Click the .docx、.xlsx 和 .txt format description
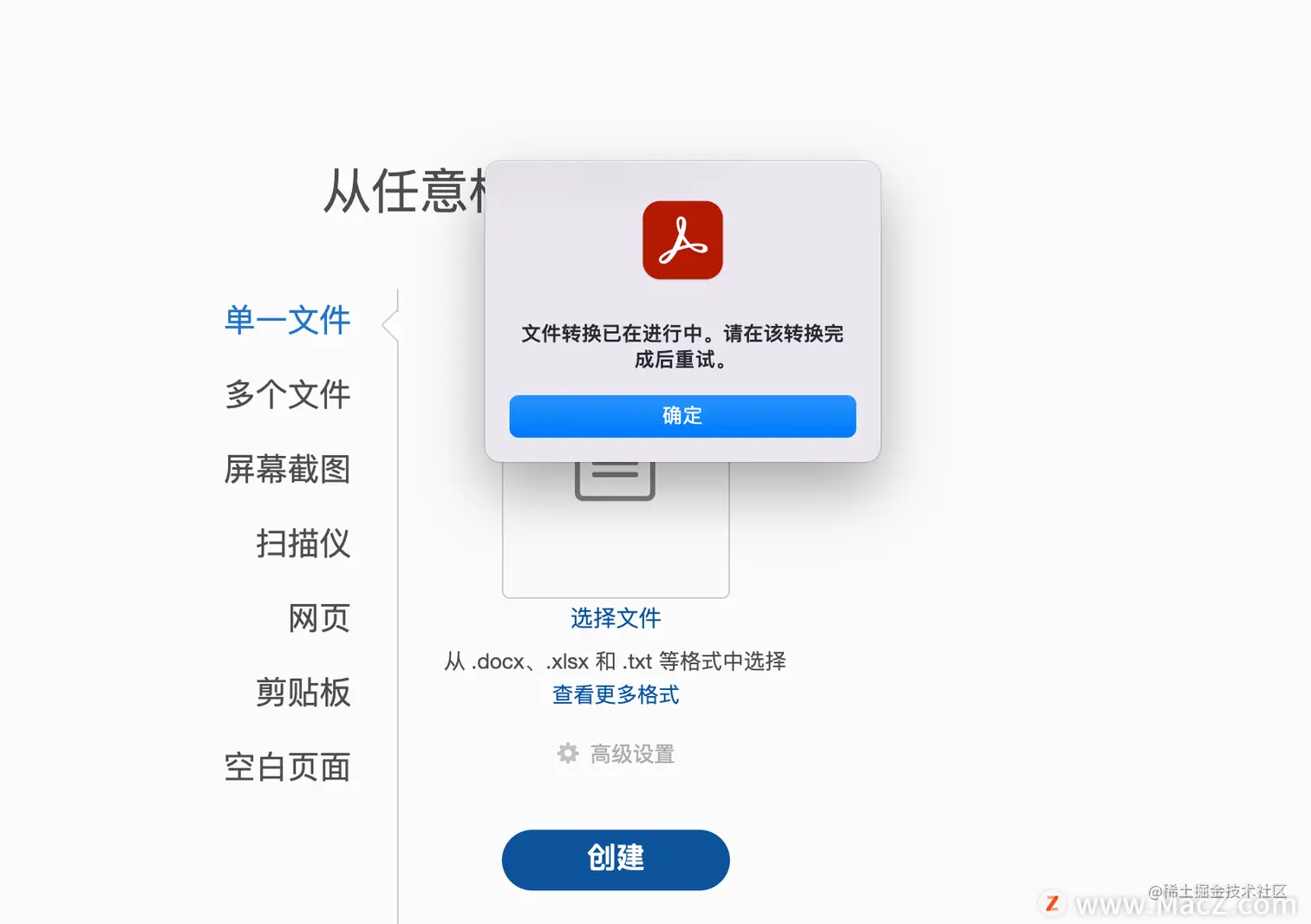 (x=616, y=661)
